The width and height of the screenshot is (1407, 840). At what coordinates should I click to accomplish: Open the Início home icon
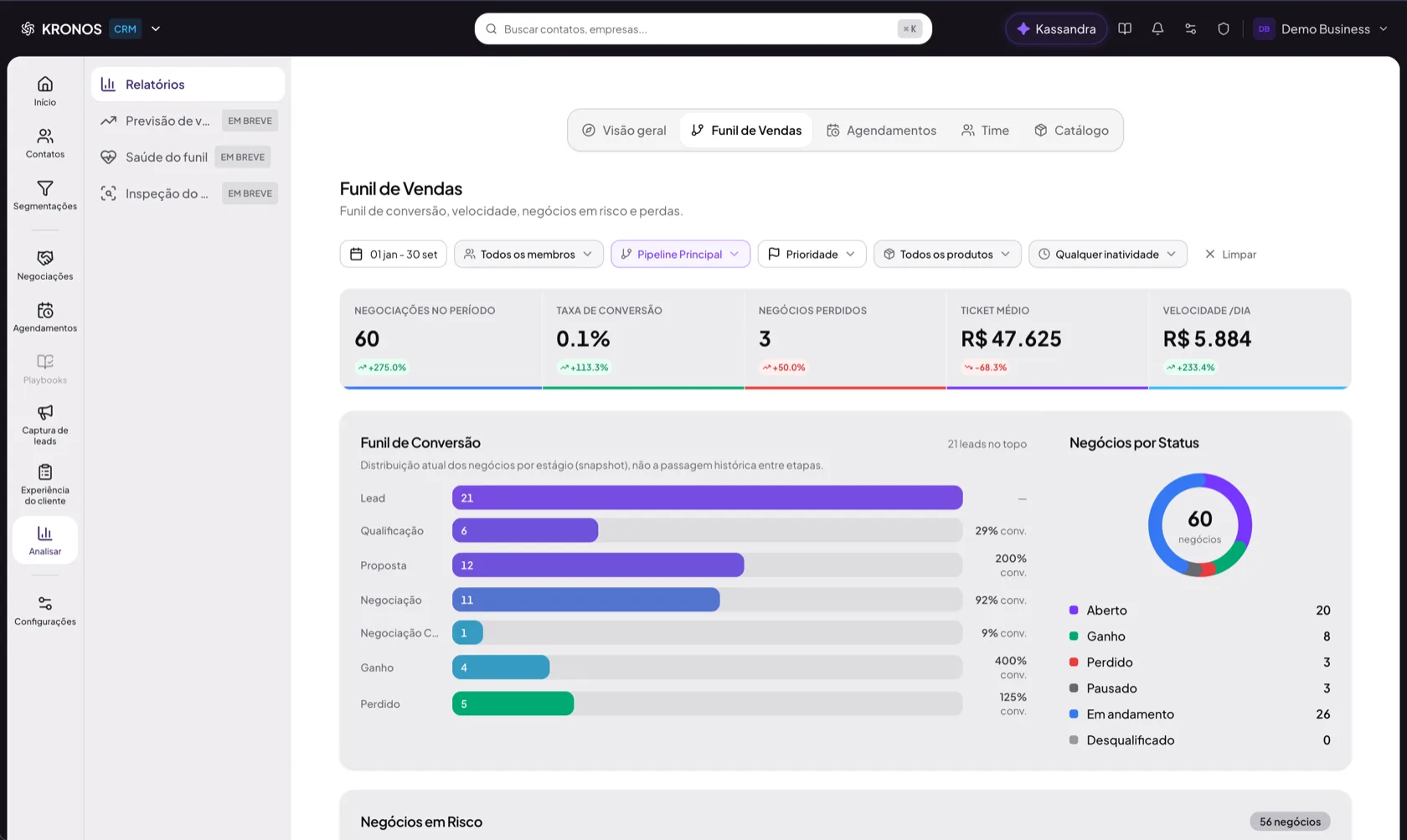(x=45, y=84)
